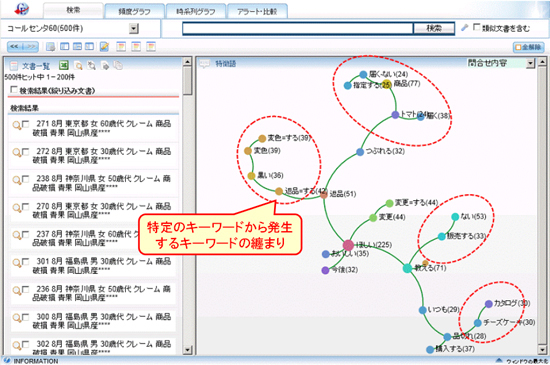550x365 pixels.
Task: Open the 時系列グラフ tab
Action: coord(196,11)
